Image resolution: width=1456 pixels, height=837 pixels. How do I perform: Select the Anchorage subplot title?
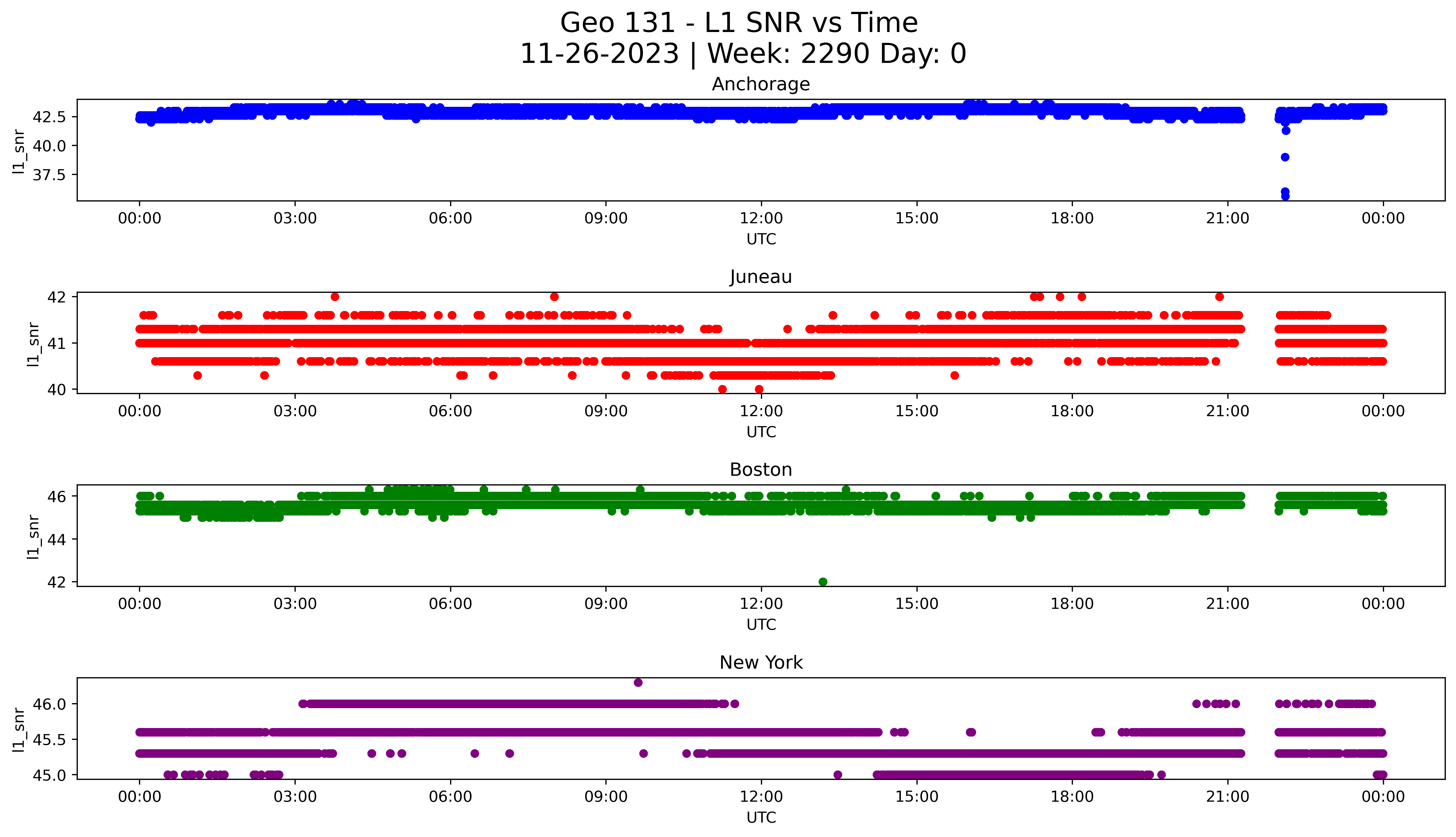tap(760, 84)
